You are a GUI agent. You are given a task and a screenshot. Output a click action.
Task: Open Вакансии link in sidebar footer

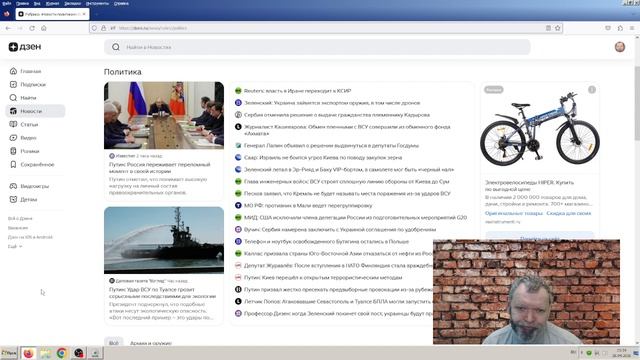[x=18, y=228]
